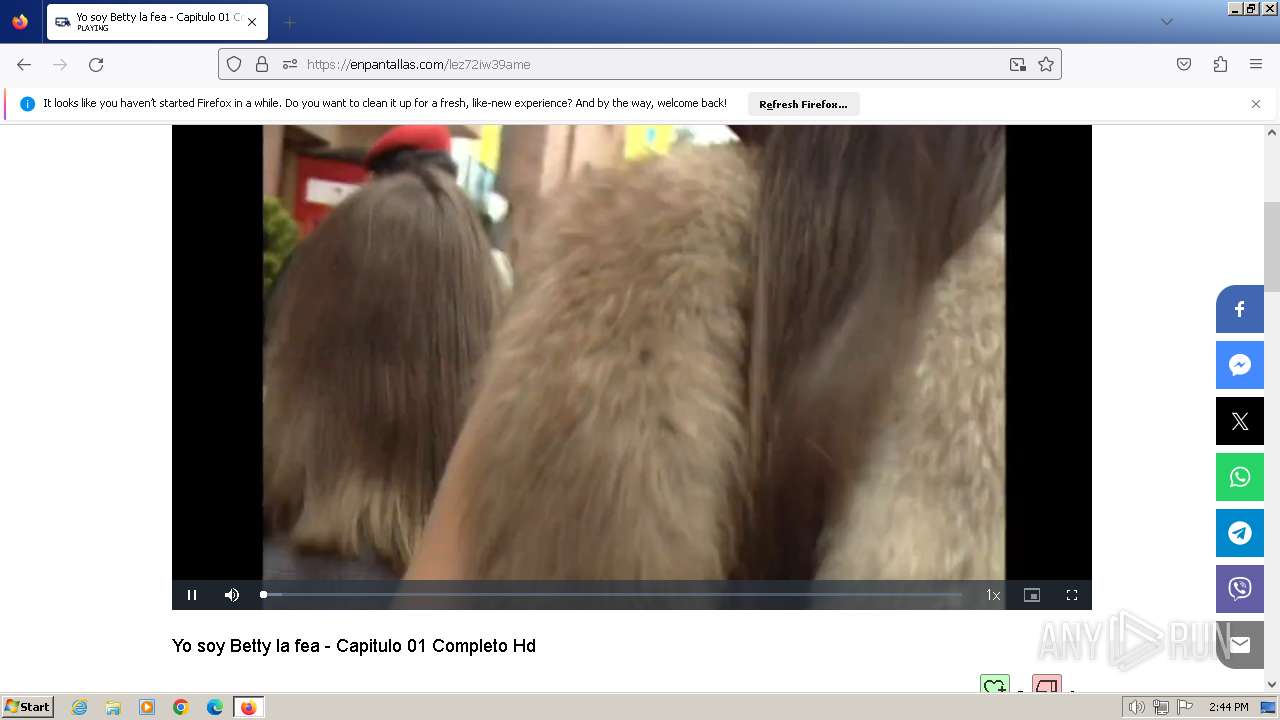Click the video frame
1280x720 pixels.
coord(632,352)
